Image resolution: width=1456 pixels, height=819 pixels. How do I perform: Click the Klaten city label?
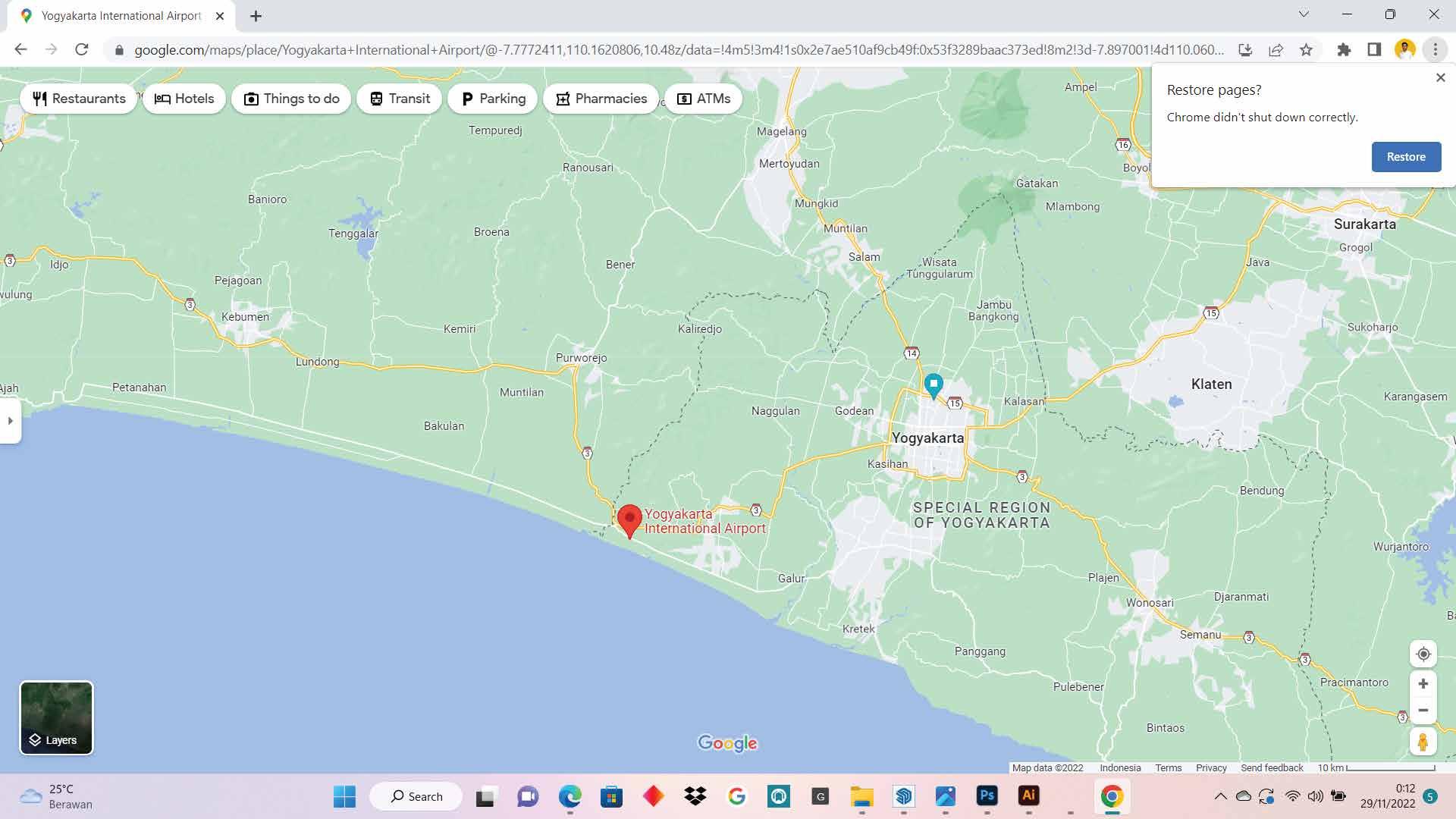1211,384
